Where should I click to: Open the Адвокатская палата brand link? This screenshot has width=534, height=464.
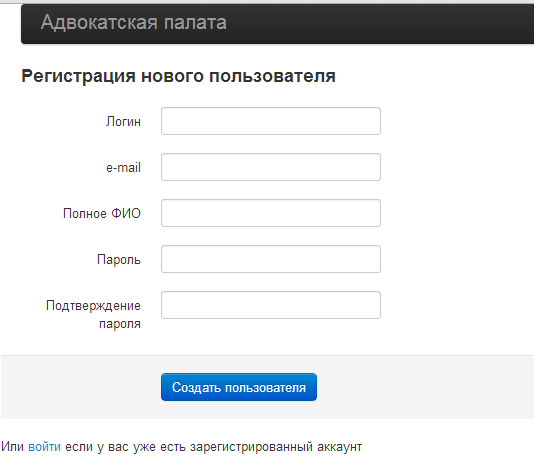(x=134, y=23)
